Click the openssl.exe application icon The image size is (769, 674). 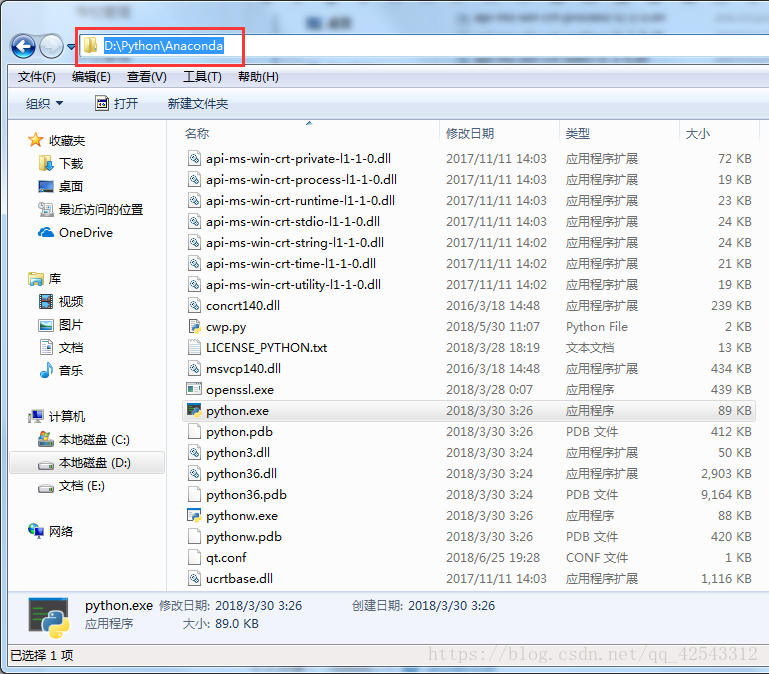tap(194, 389)
